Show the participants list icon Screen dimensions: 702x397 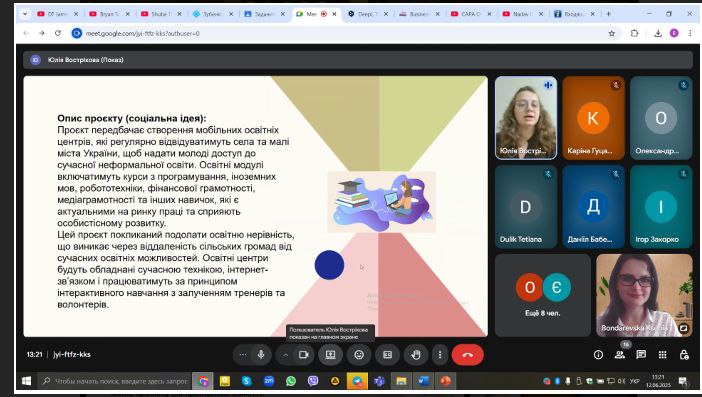click(x=620, y=355)
